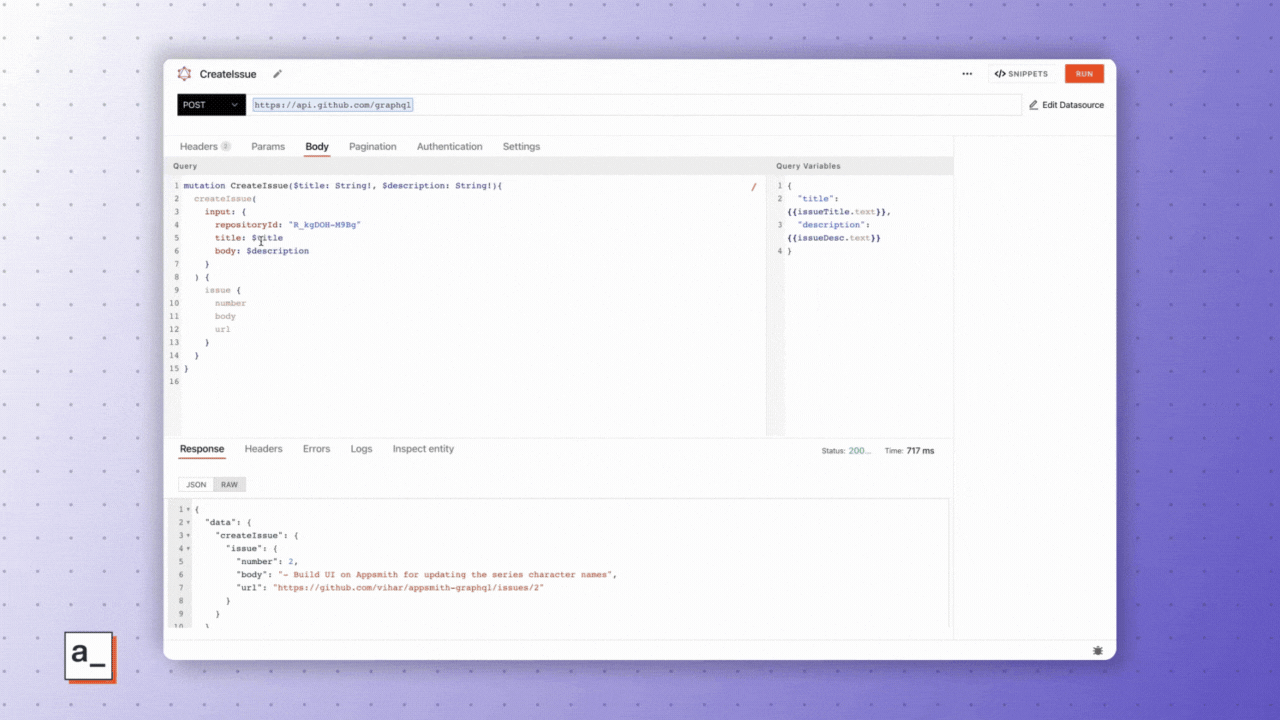Select the Body tab
1280x720 pixels.
(x=317, y=147)
